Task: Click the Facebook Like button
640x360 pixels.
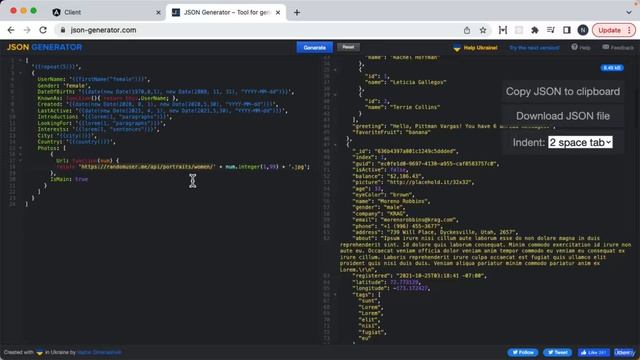Action: pyautogui.click(x=593, y=352)
